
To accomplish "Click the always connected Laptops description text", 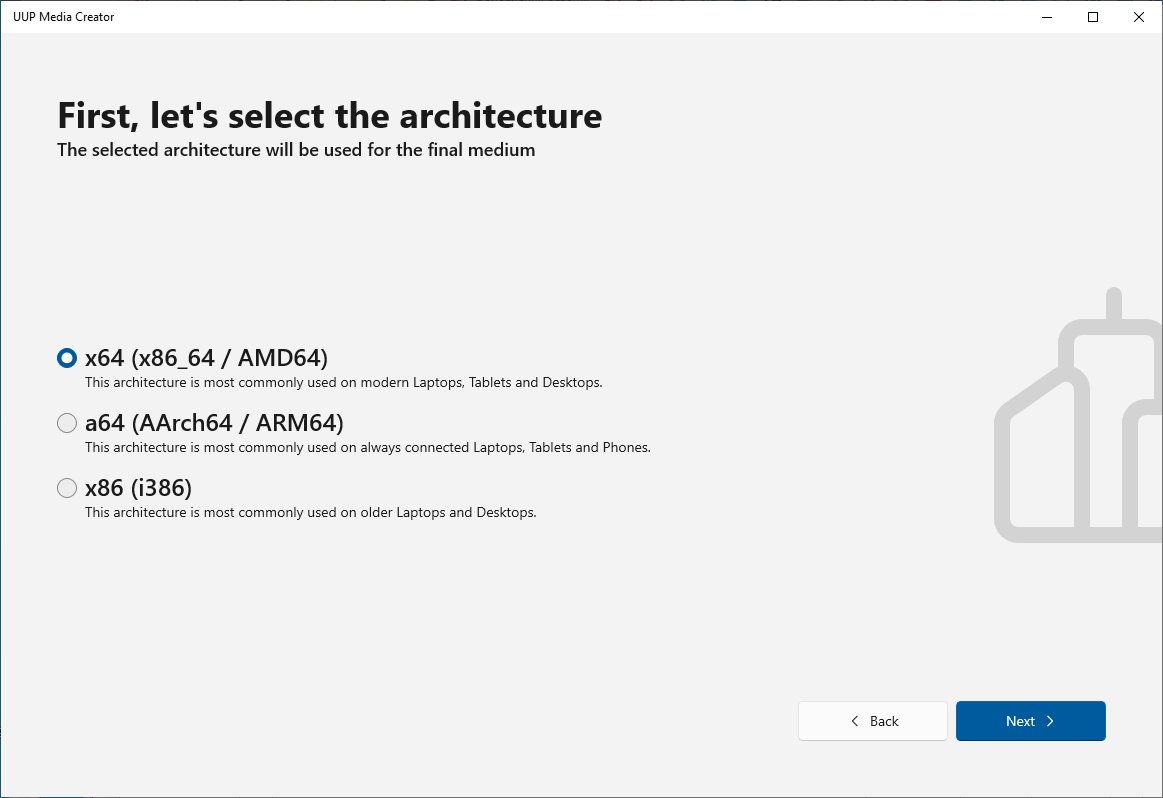I will tap(367, 447).
